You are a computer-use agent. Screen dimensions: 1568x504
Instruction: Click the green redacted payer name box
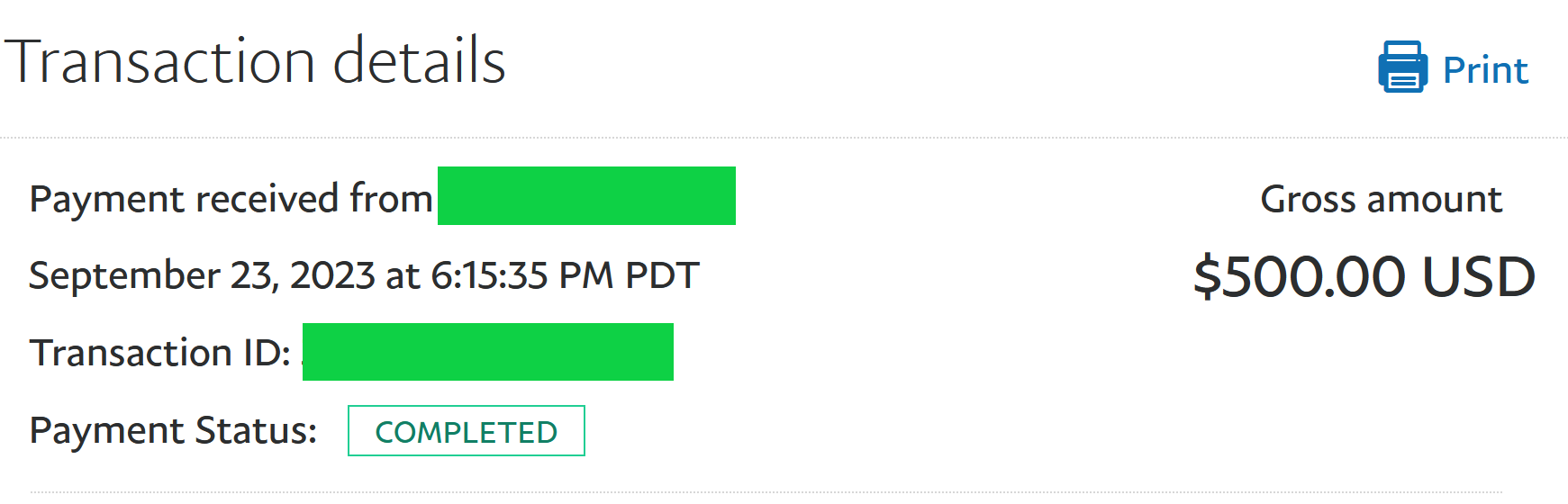pyautogui.click(x=586, y=195)
